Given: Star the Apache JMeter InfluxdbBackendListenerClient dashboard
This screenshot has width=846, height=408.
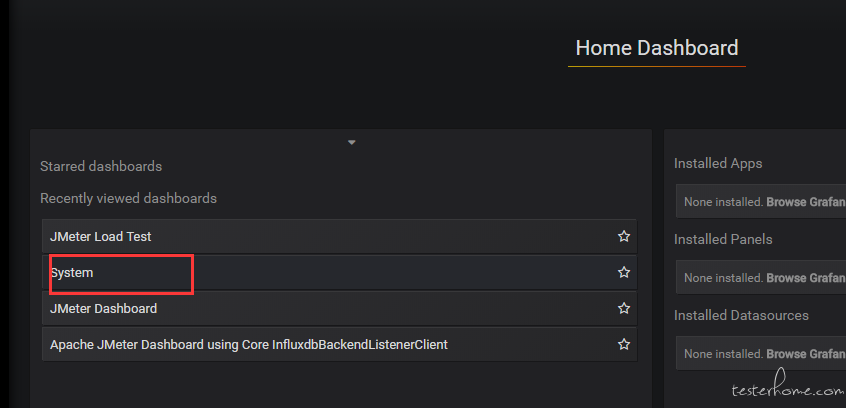Looking at the screenshot, I should click(624, 345).
